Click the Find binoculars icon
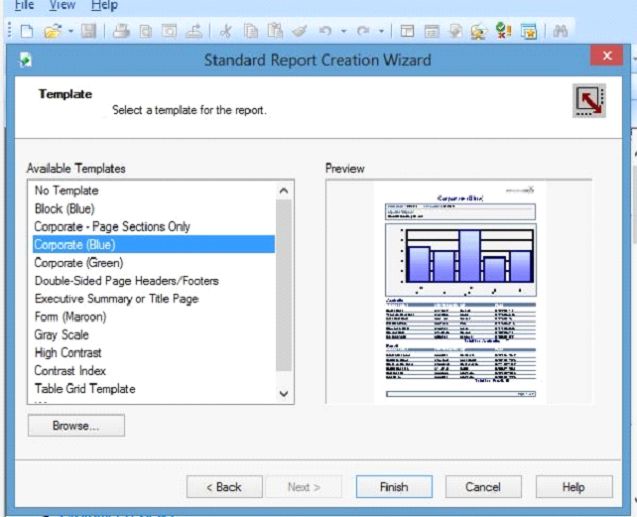 560,31
